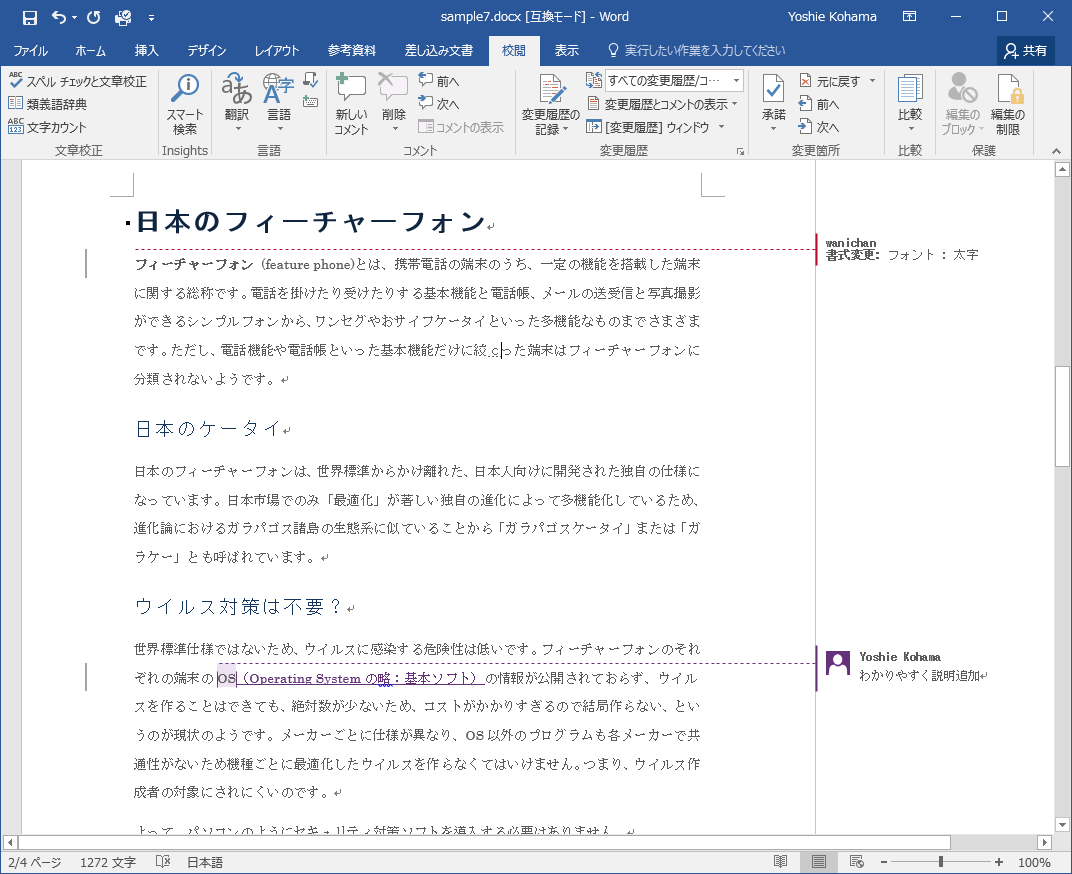Viewport: 1072px width, 874px height.
Task: Click the Share (共有) button
Action: click(x=1026, y=50)
